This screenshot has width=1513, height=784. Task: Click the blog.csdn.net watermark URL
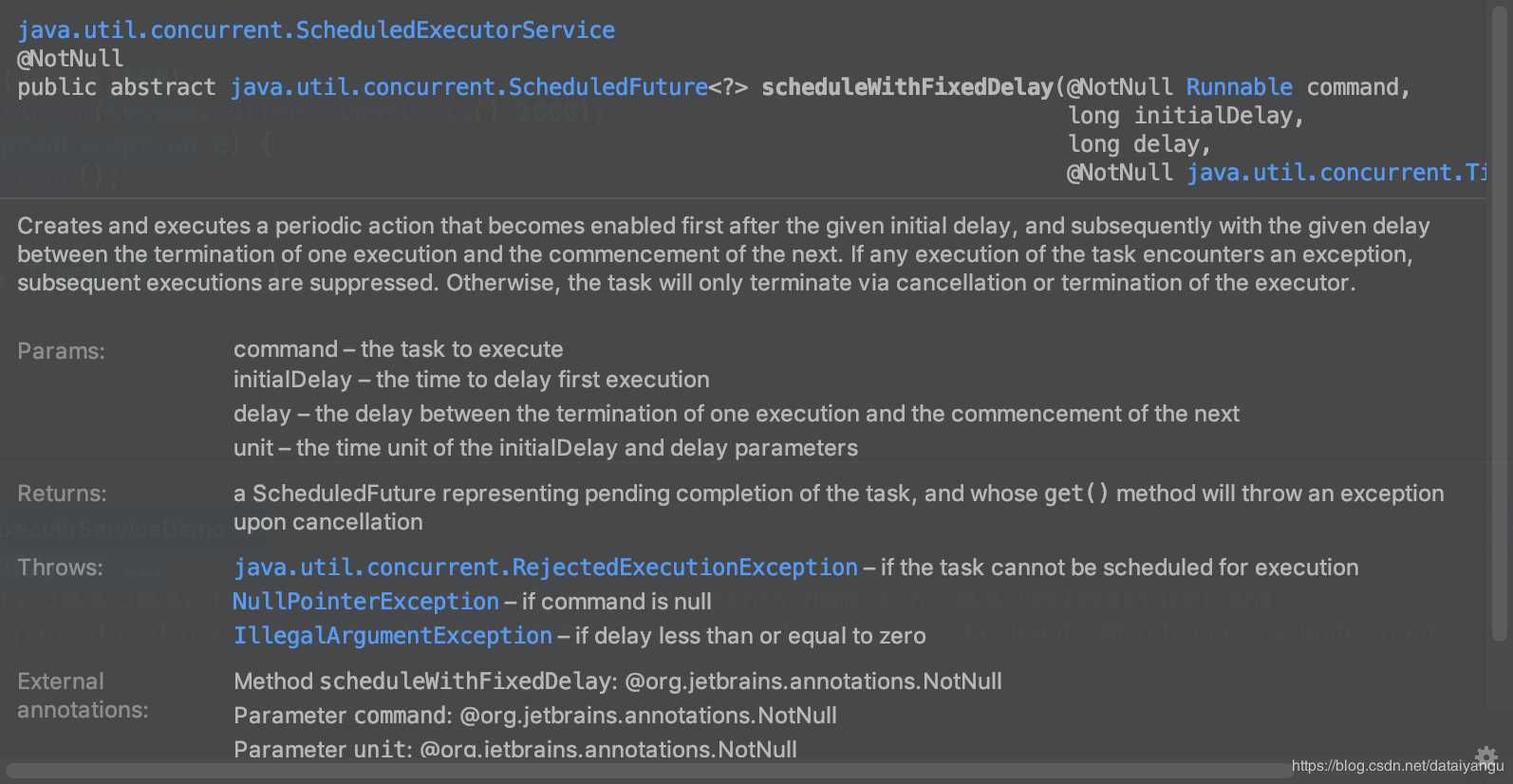coord(1397,765)
